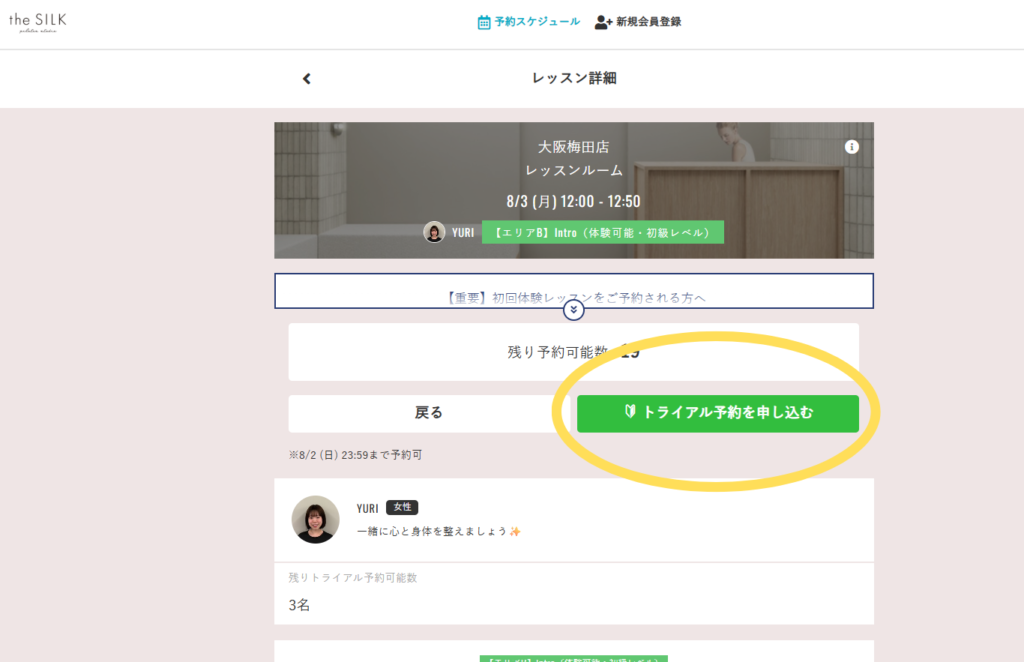Click the 【エリアB】Intro green lesson tag
This screenshot has width=1024, height=662.
click(x=602, y=232)
